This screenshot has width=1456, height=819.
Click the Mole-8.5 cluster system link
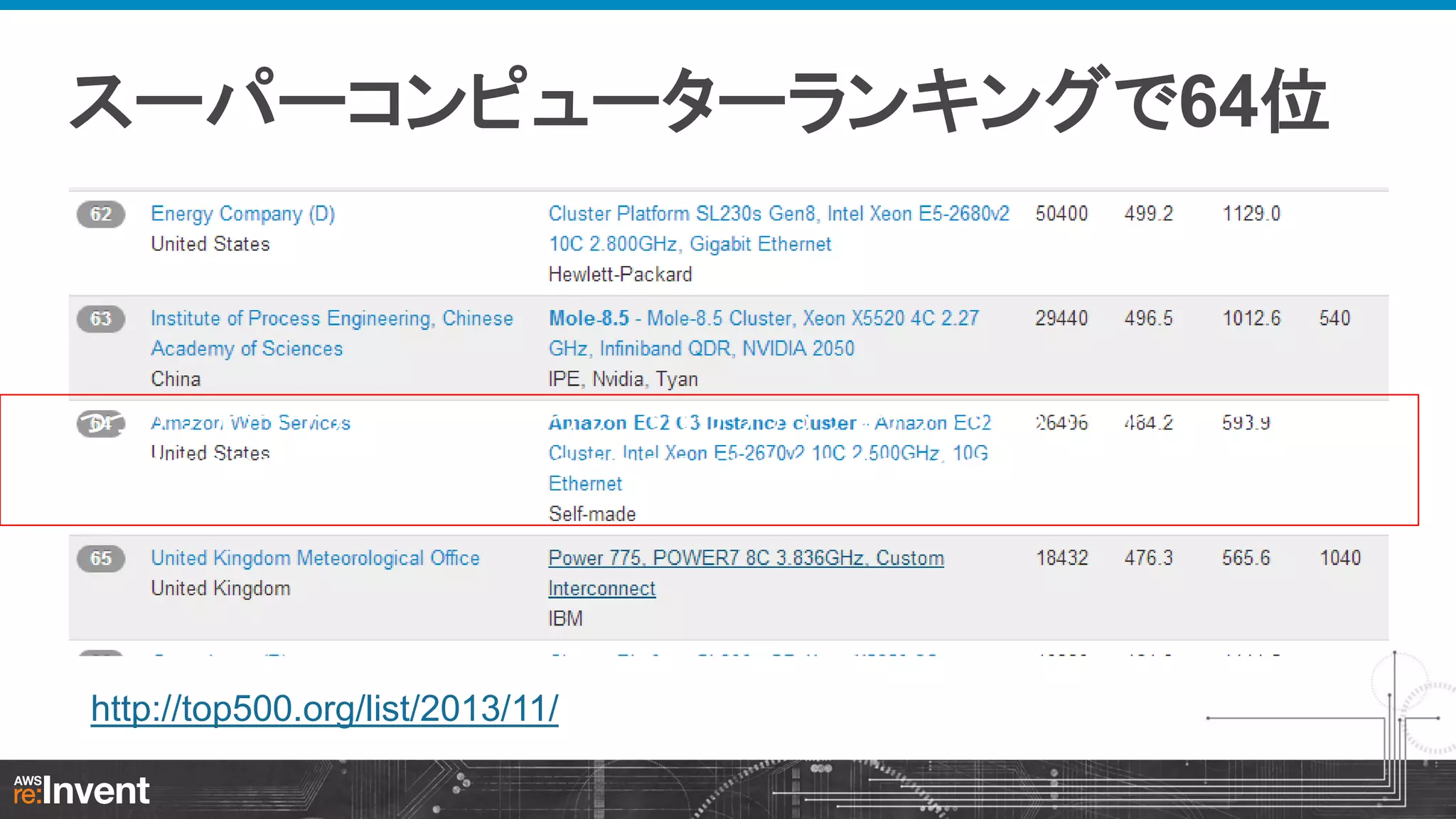click(764, 333)
